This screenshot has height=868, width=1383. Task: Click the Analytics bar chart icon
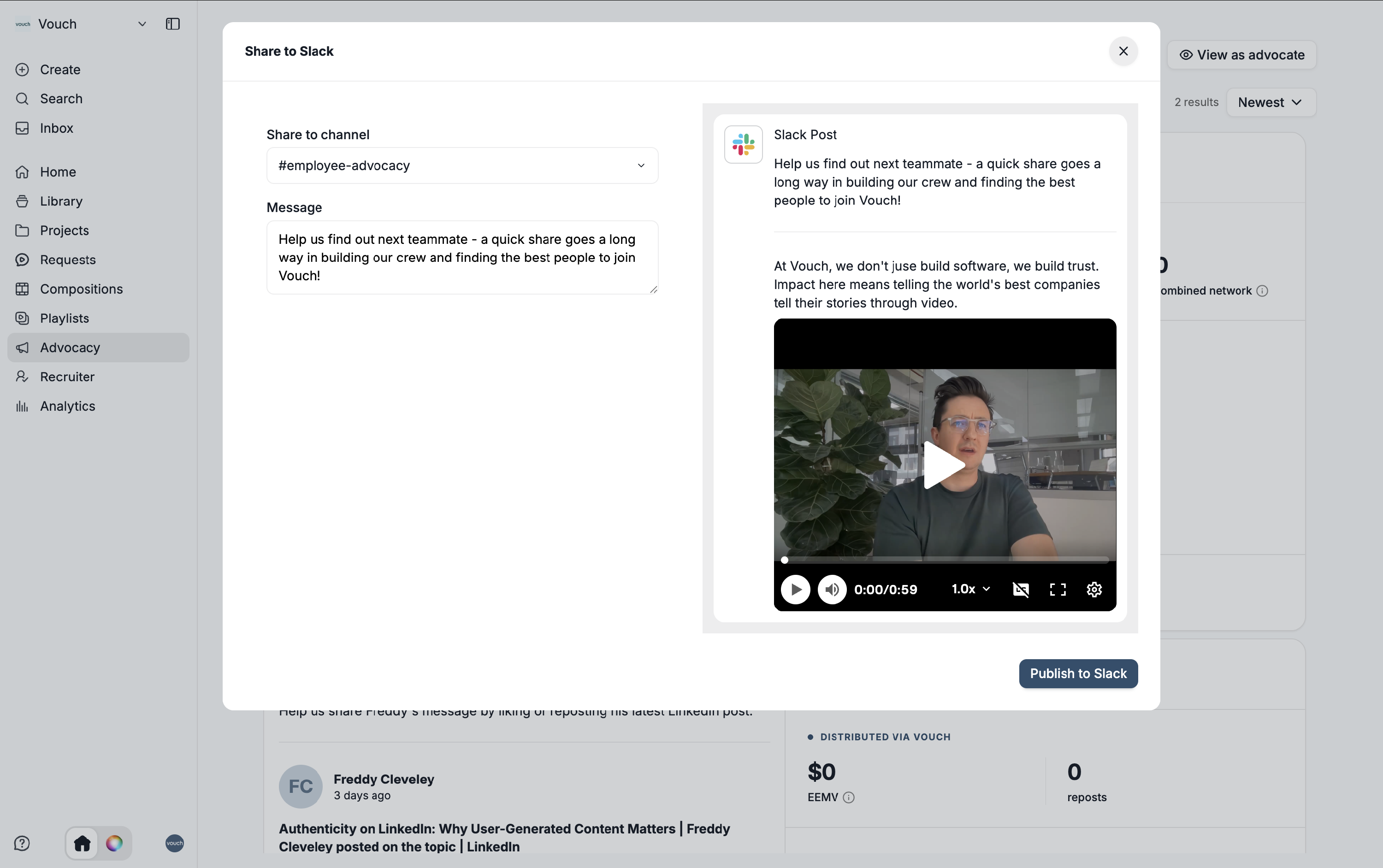click(23, 406)
